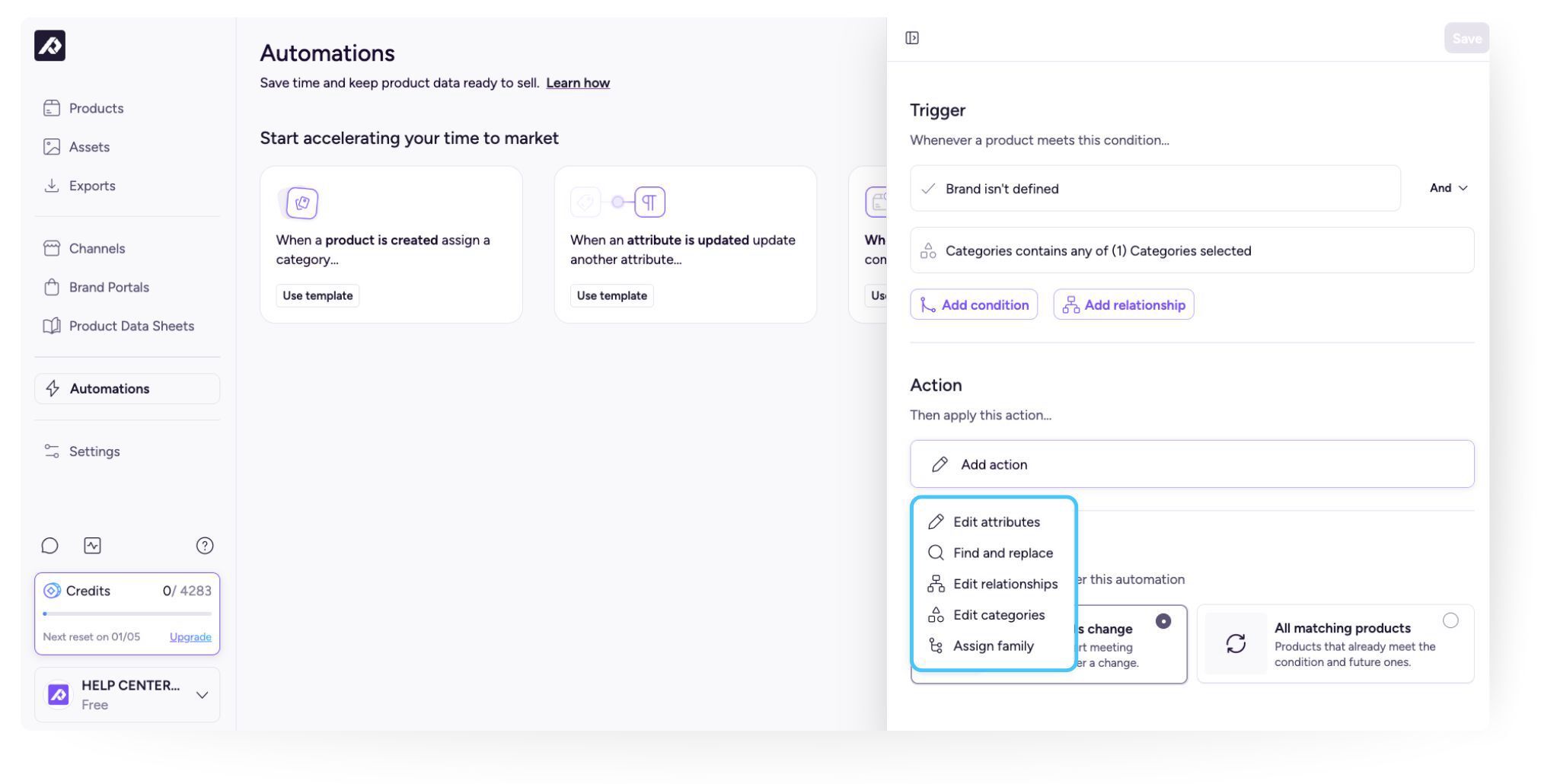The height and width of the screenshot is (784, 1541).
Task: Open Categories contains any condition
Action: (x=1192, y=250)
